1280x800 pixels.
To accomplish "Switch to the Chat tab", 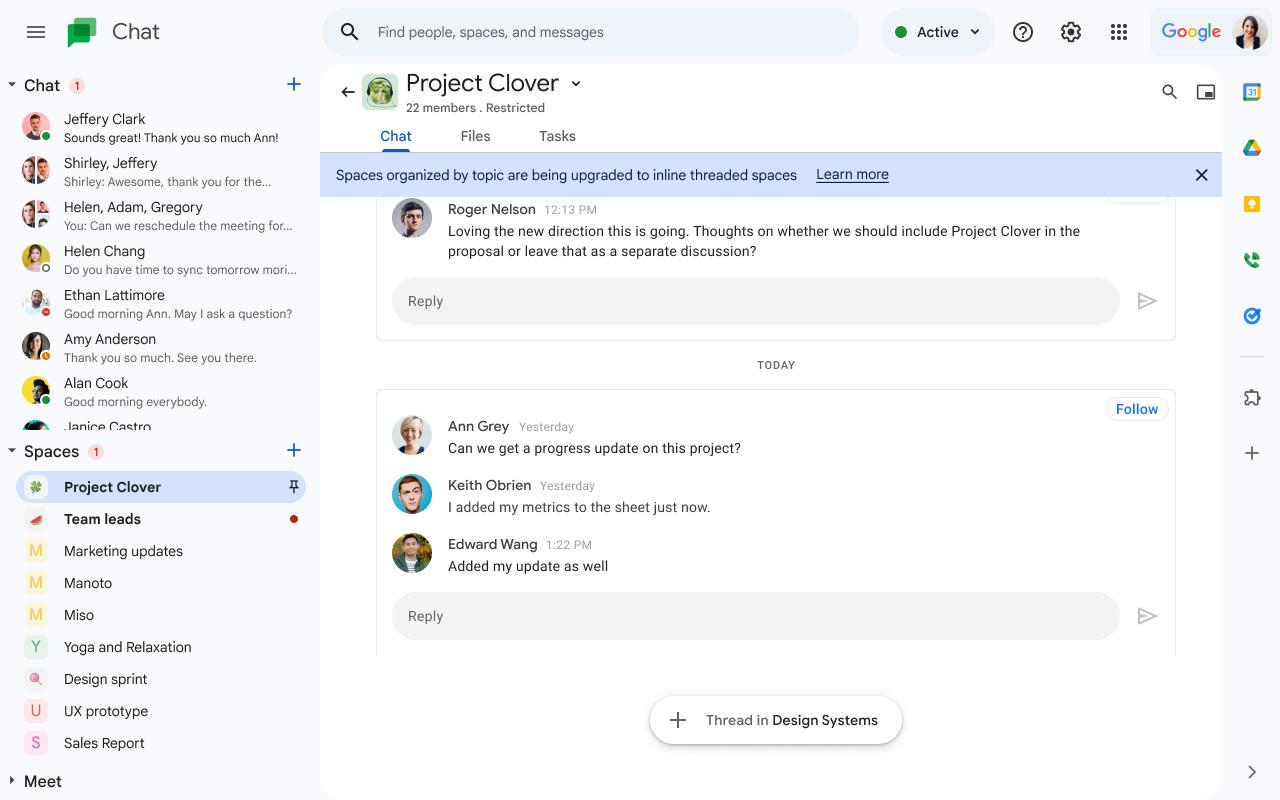I will [x=396, y=136].
